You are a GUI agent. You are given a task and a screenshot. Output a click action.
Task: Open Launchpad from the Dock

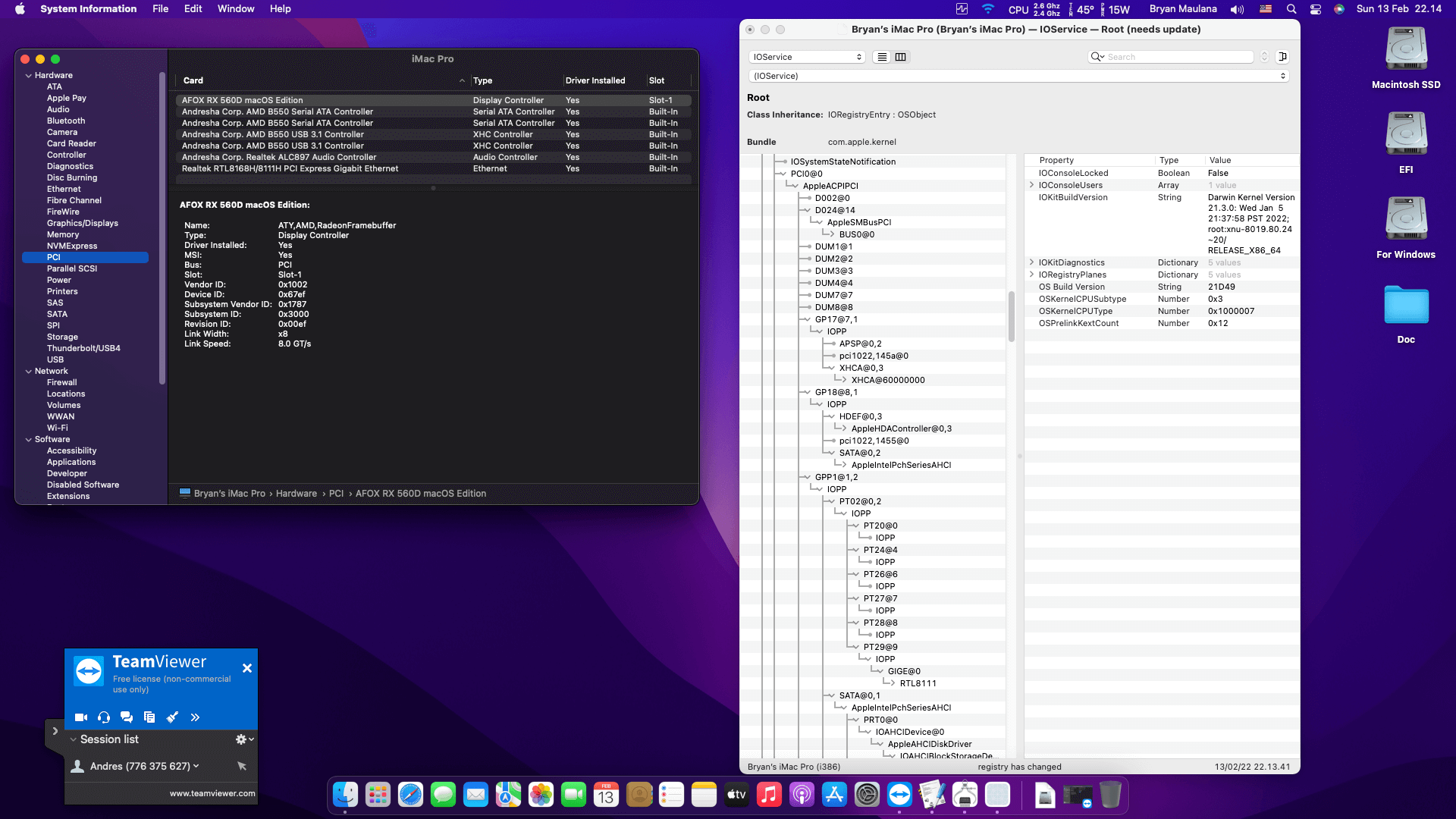tap(378, 794)
